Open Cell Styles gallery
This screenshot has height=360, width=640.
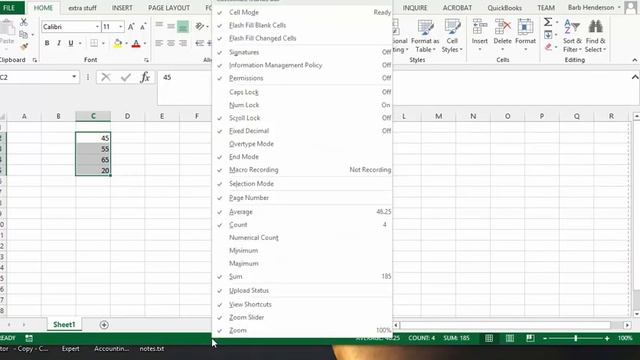click(x=452, y=36)
